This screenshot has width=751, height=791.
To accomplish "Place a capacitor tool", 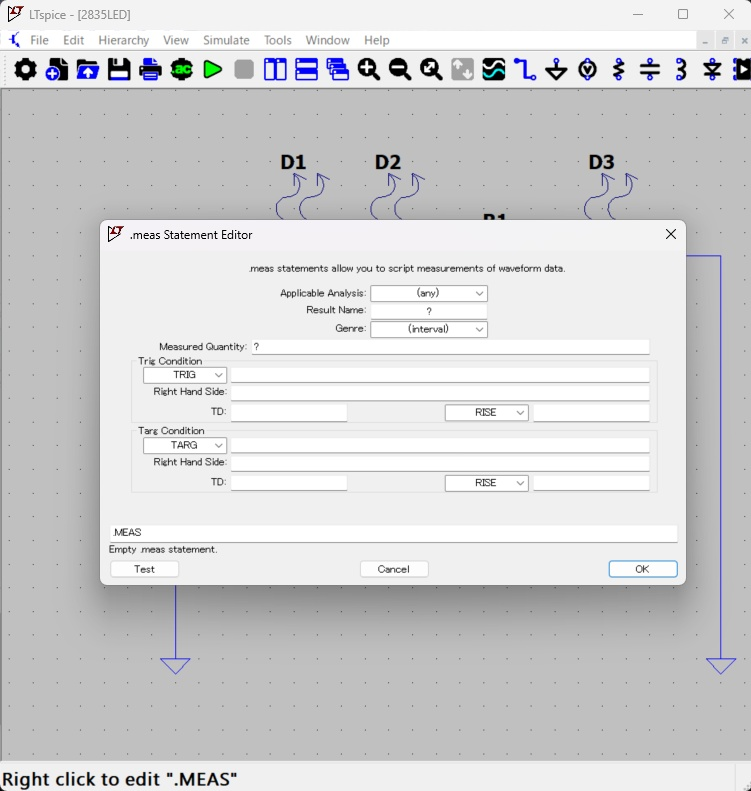I will click(x=650, y=69).
